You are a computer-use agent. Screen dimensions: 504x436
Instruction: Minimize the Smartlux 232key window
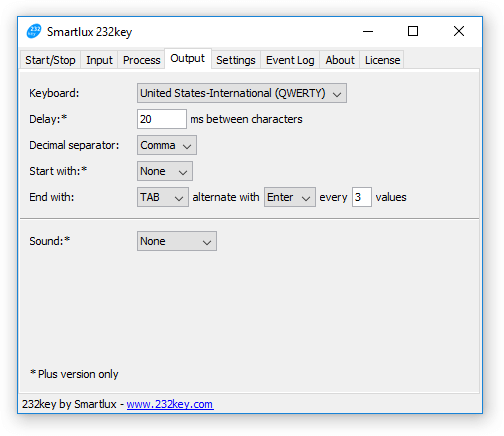pyautogui.click(x=368, y=31)
